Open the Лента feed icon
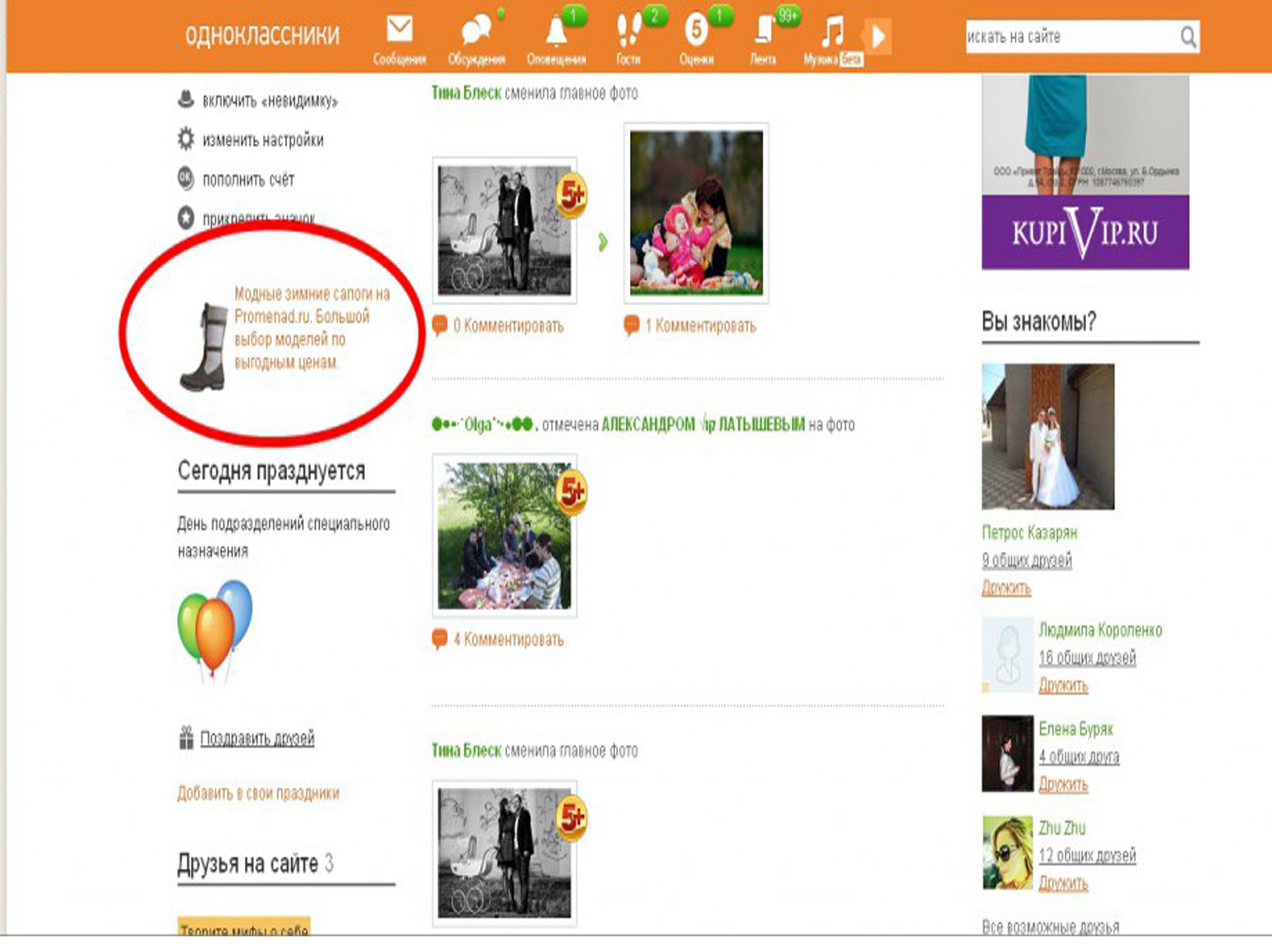Viewport: 1272px width, 952px height. pos(763,31)
